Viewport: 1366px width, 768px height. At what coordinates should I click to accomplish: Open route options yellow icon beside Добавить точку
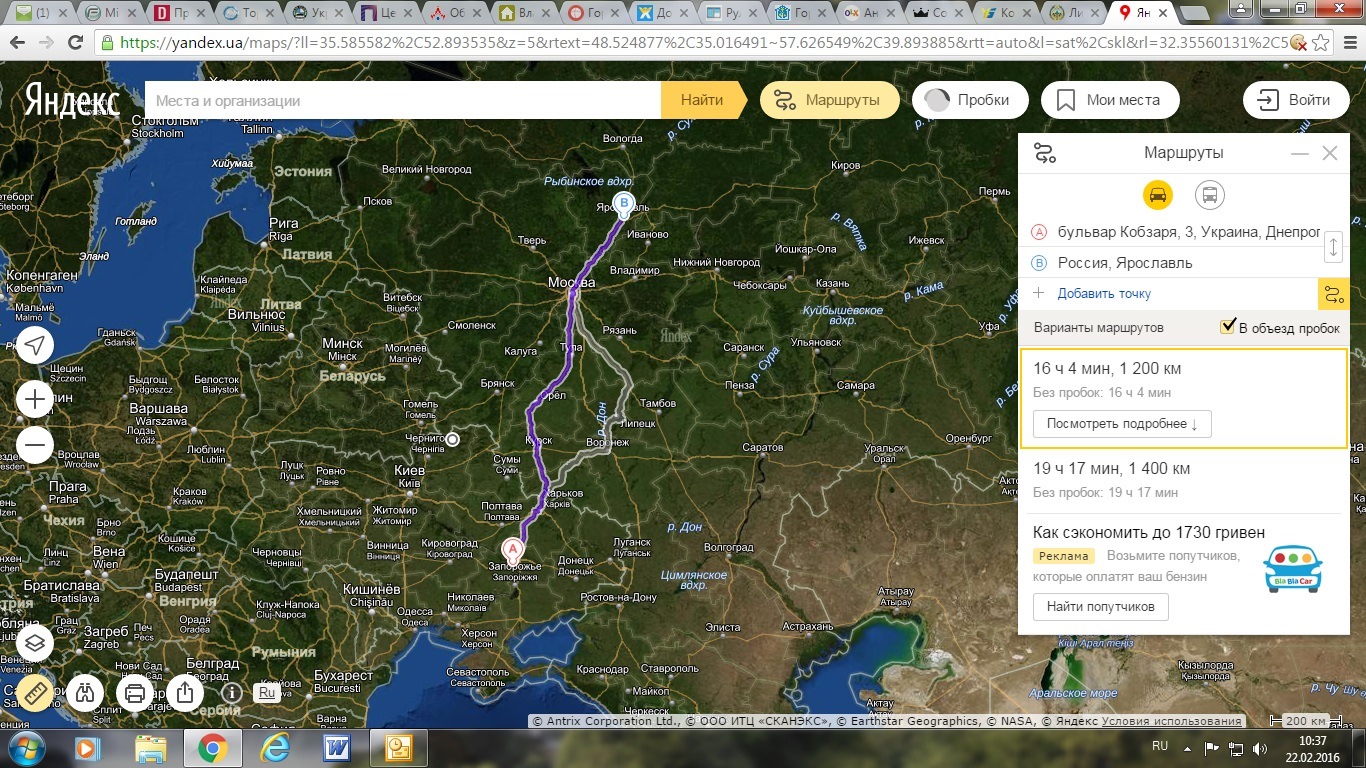click(x=1333, y=294)
